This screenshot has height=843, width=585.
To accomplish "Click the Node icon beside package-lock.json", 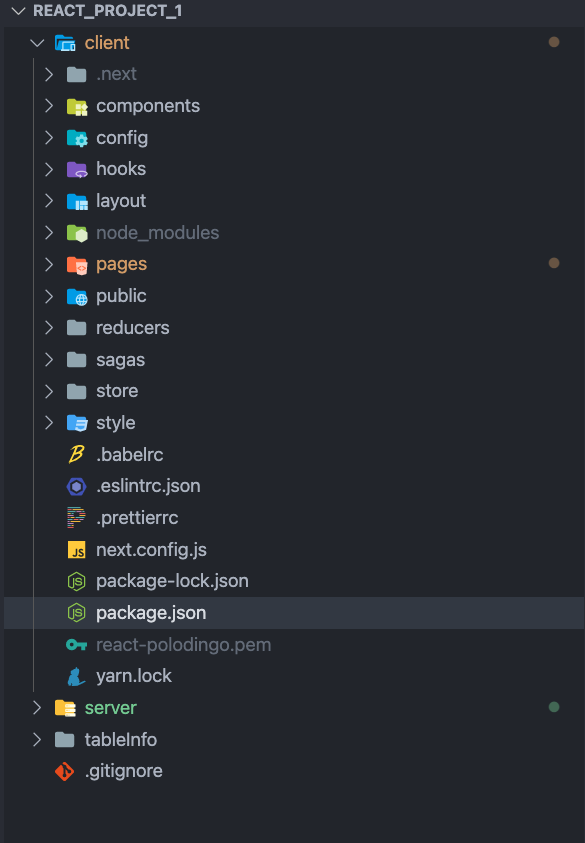I will tap(76, 581).
